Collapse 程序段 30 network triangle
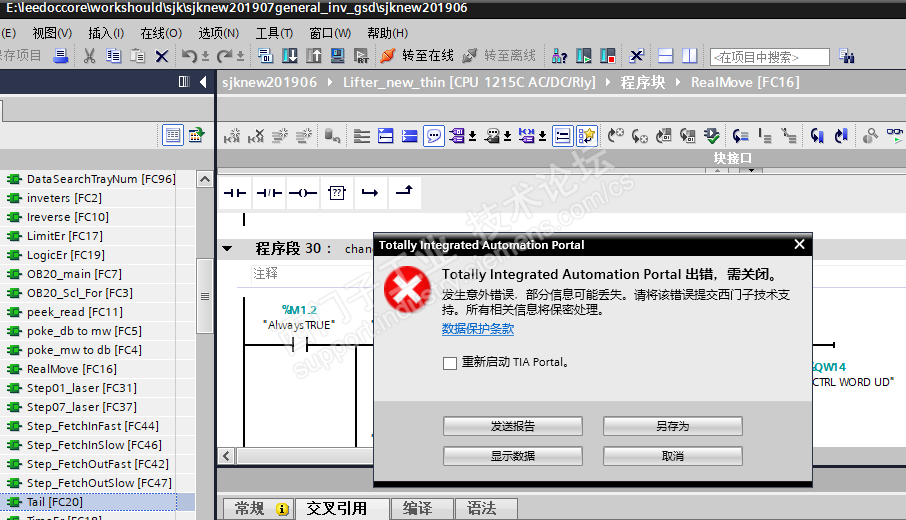Viewport: 906px width, 520px height. 227,248
